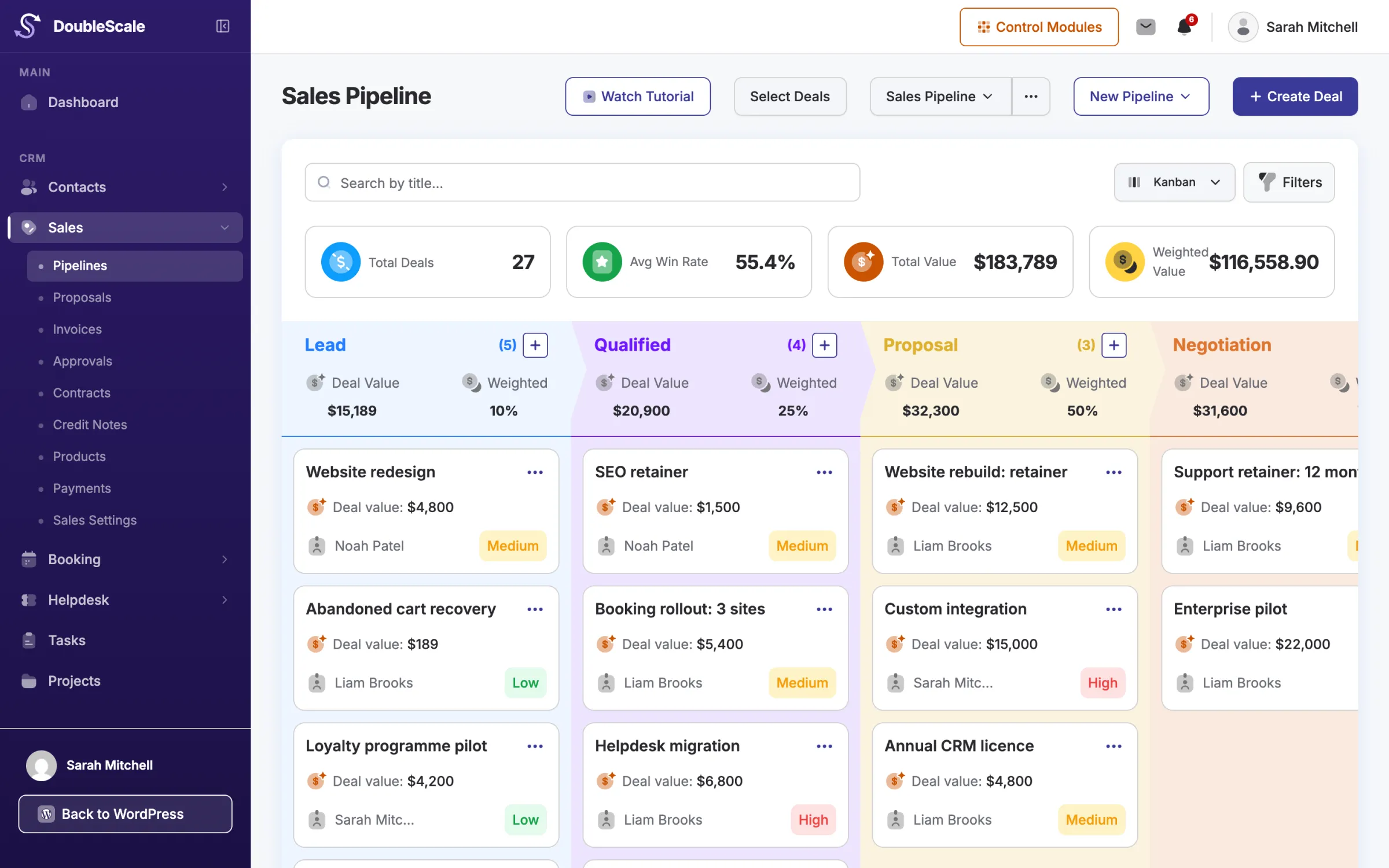1389x868 pixels.
Task: Open the New Pipeline dropdown
Action: (x=1141, y=97)
